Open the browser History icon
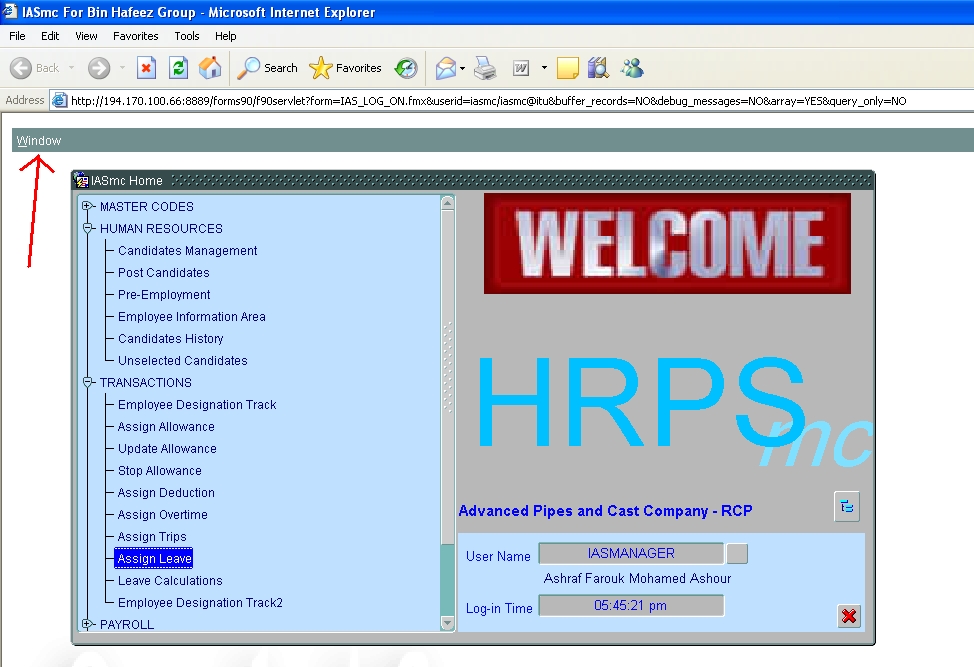This screenshot has width=974, height=667. point(406,68)
